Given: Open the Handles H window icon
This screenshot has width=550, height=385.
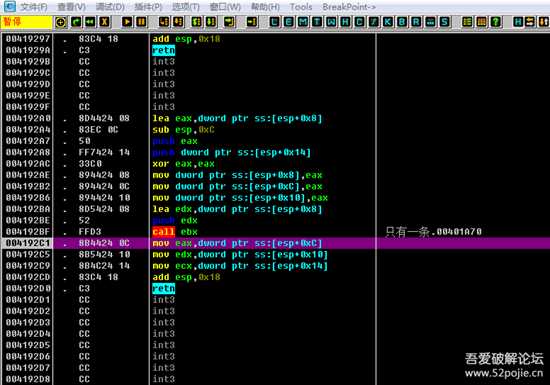Looking at the screenshot, I should pos(345,22).
